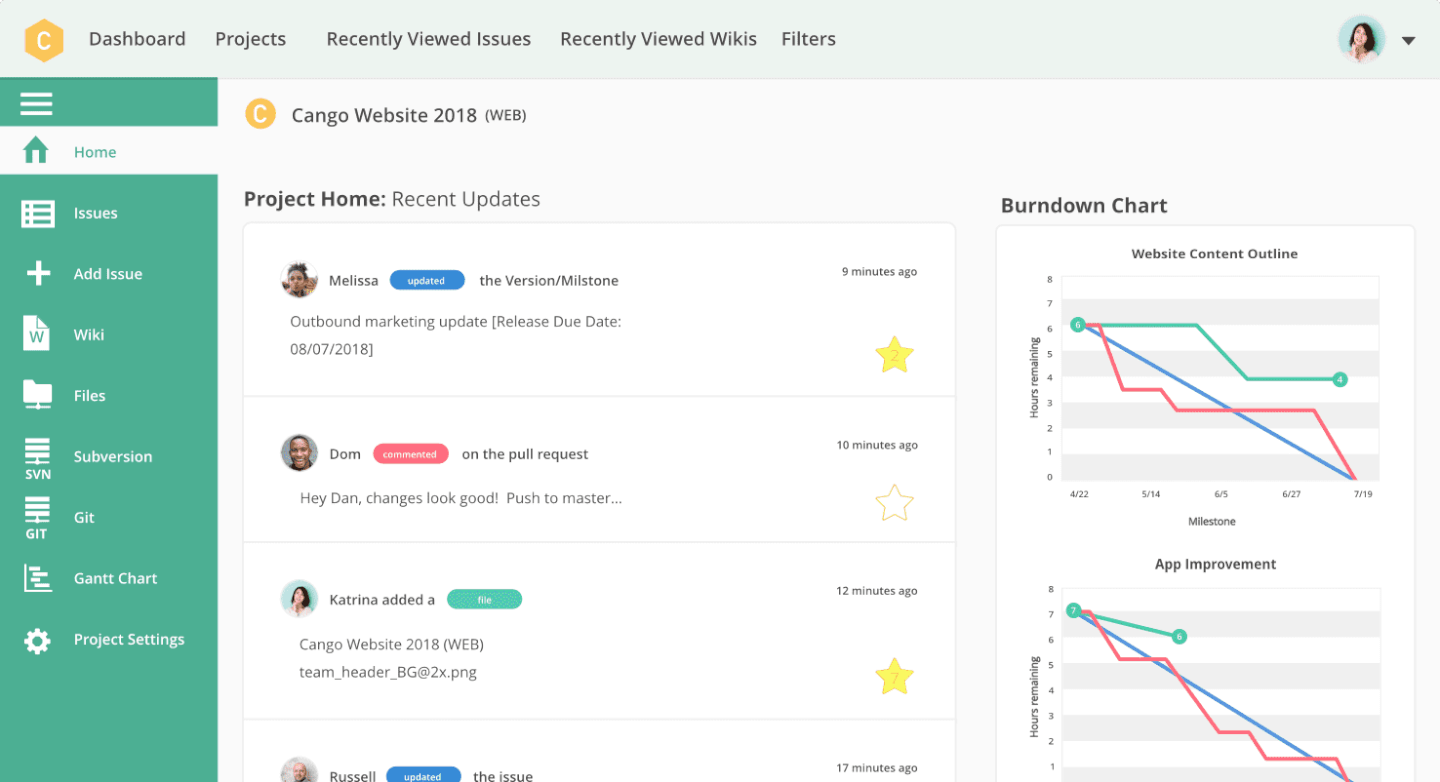
Task: Toggle the star on Melissa's update
Action: pyautogui.click(x=894, y=355)
